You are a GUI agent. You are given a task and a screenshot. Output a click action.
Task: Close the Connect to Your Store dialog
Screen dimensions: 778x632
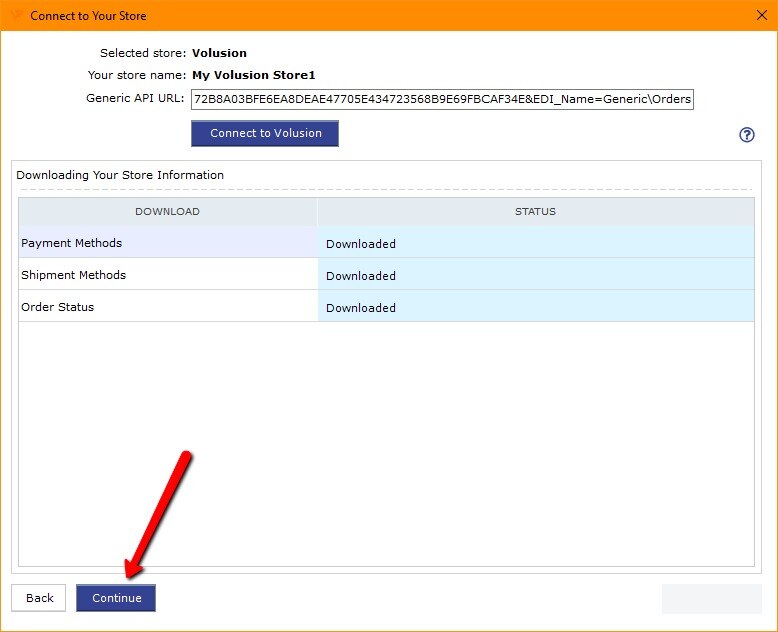point(762,15)
